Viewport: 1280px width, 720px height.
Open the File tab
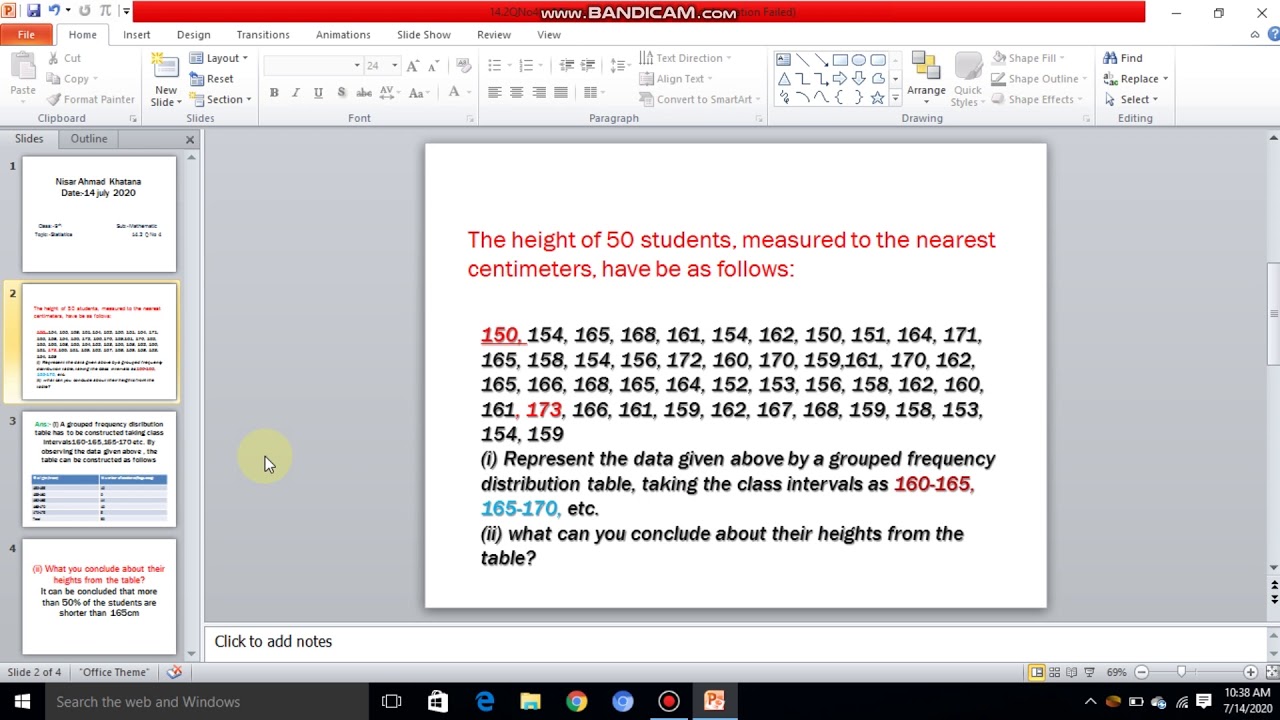(26, 35)
